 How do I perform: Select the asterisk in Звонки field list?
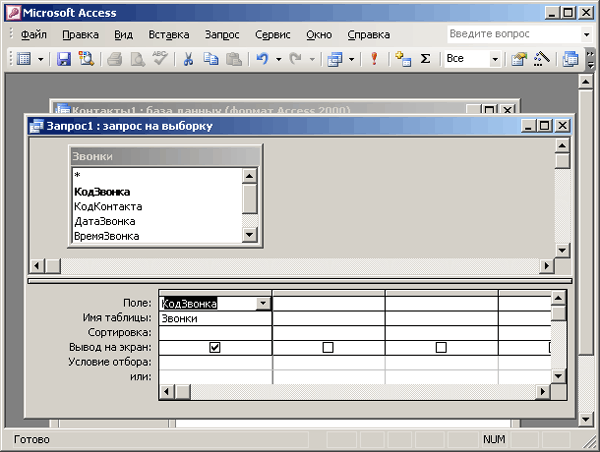157,176
